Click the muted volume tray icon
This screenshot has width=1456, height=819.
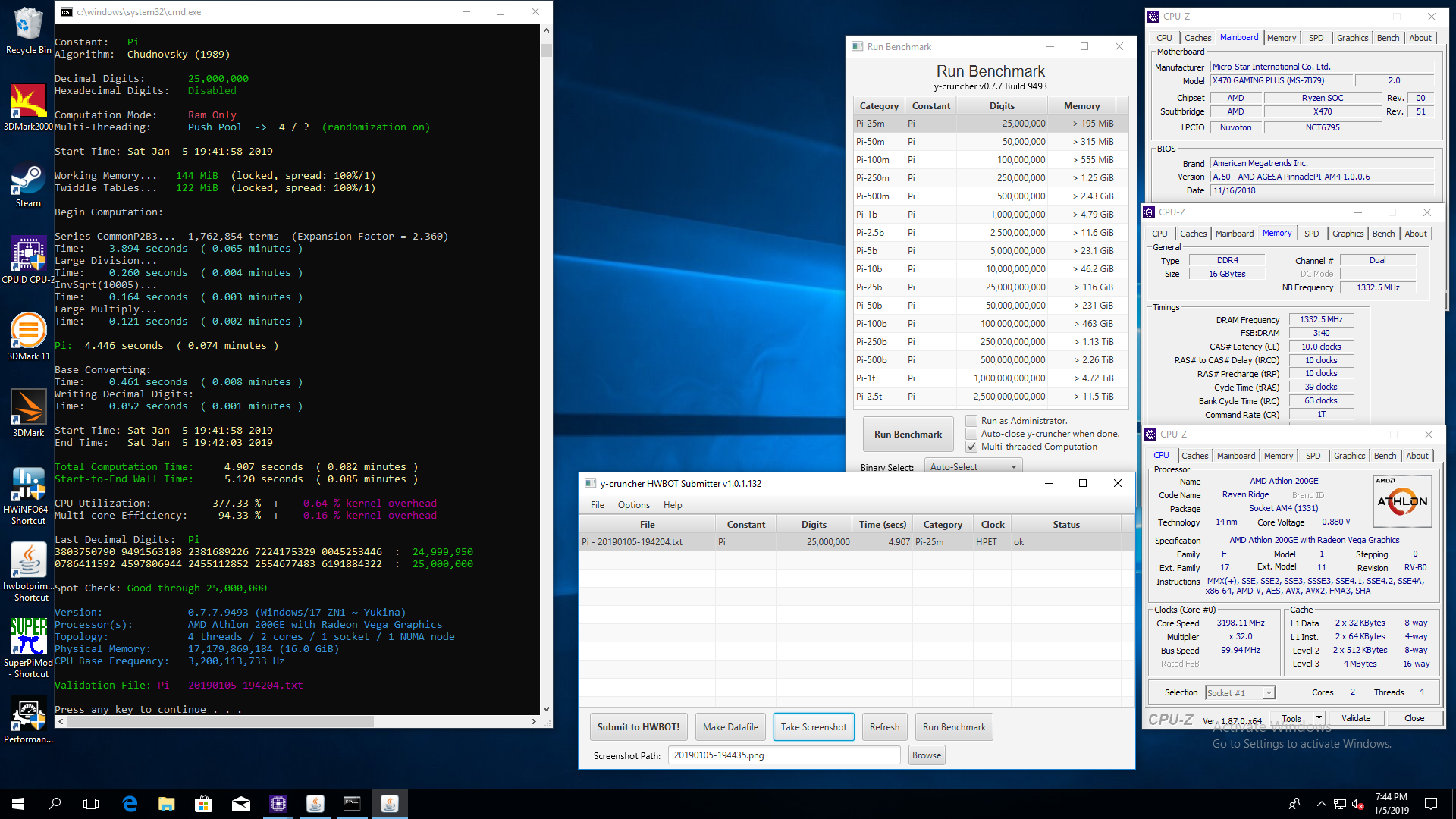pos(1358,804)
